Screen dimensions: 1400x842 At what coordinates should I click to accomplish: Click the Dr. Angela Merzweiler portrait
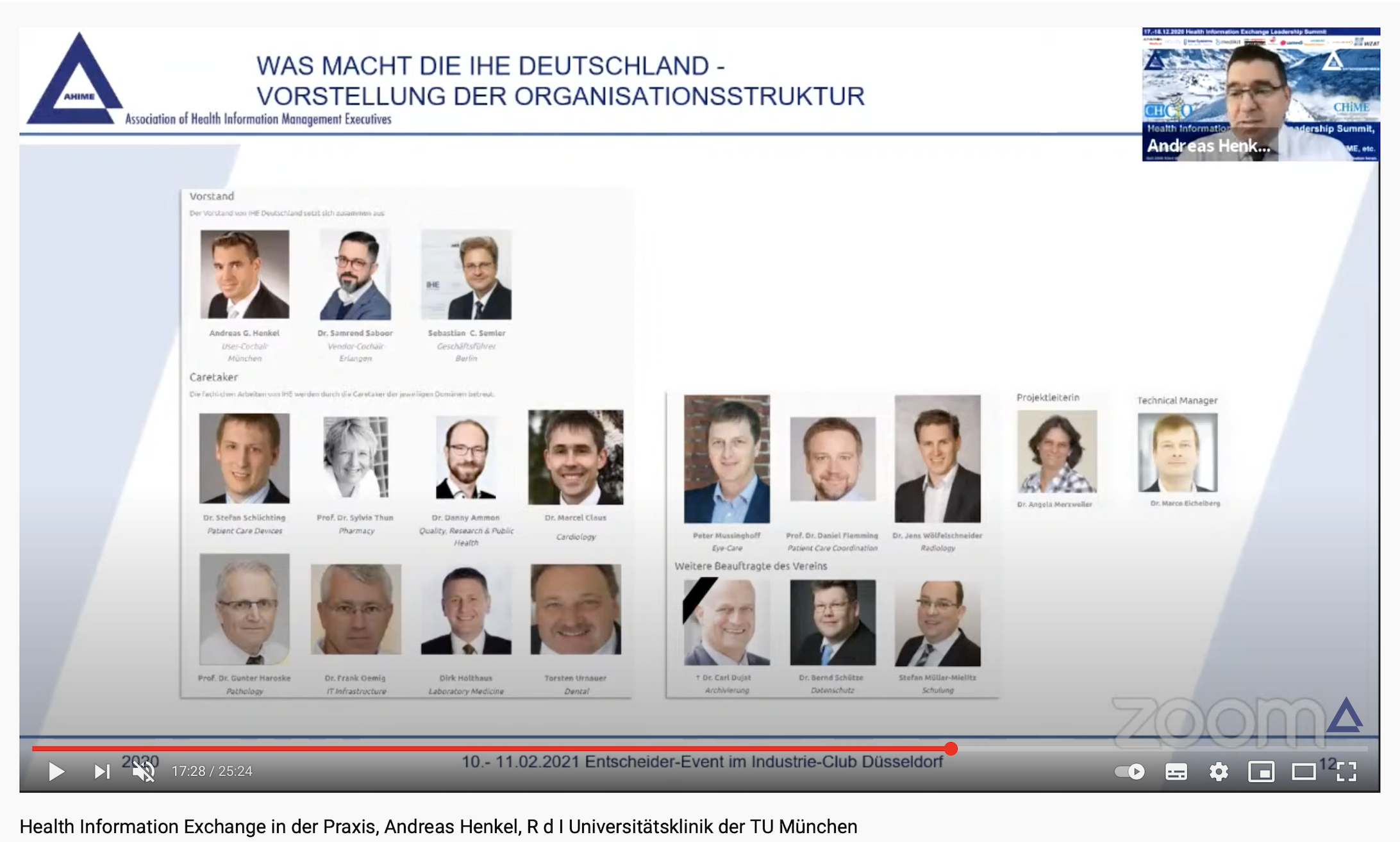(1057, 452)
